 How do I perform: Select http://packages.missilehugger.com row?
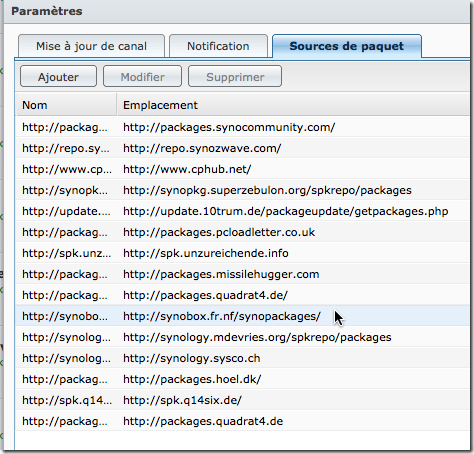[x=242, y=274]
